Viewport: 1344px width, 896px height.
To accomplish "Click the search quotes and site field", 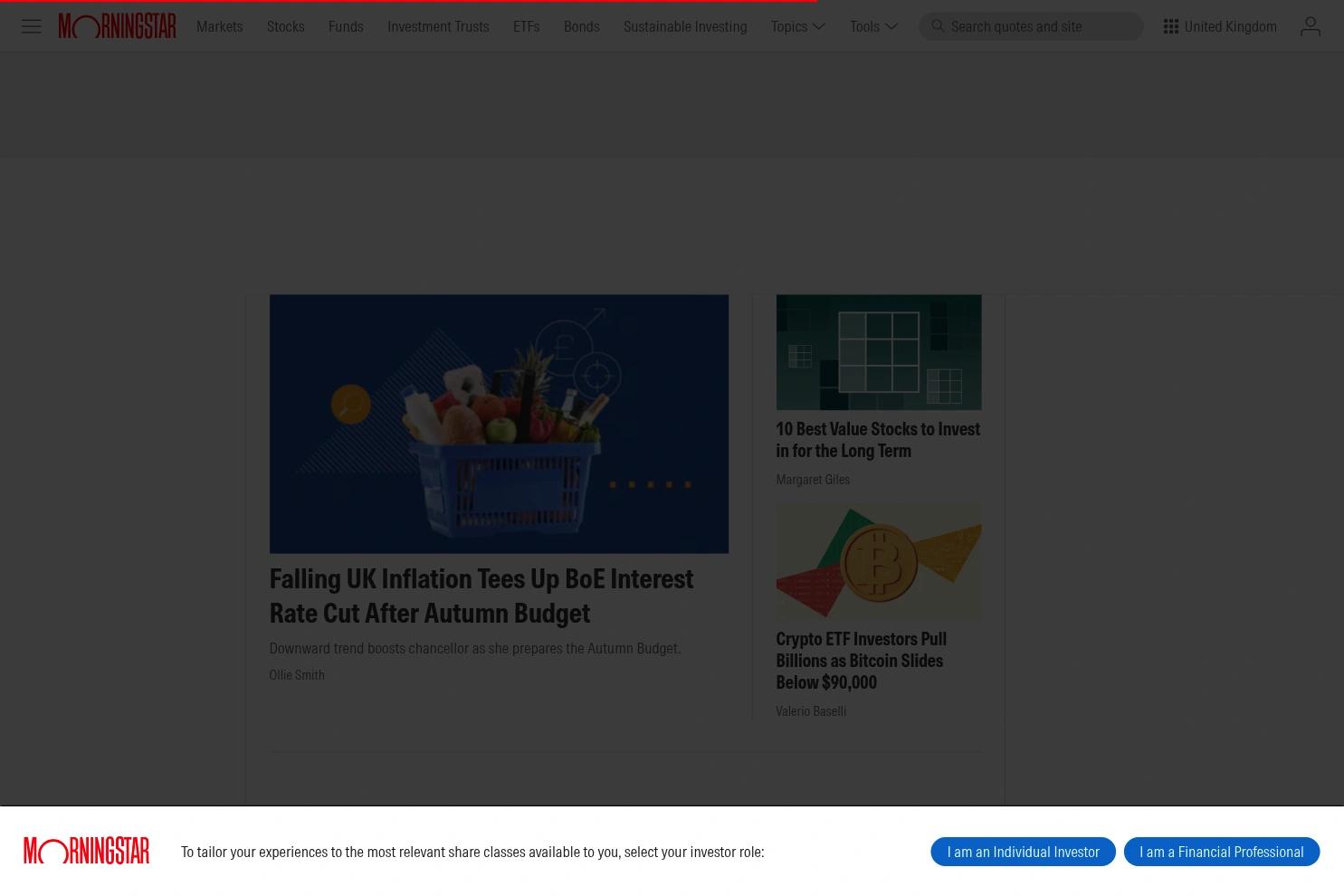I will 1031,26.
